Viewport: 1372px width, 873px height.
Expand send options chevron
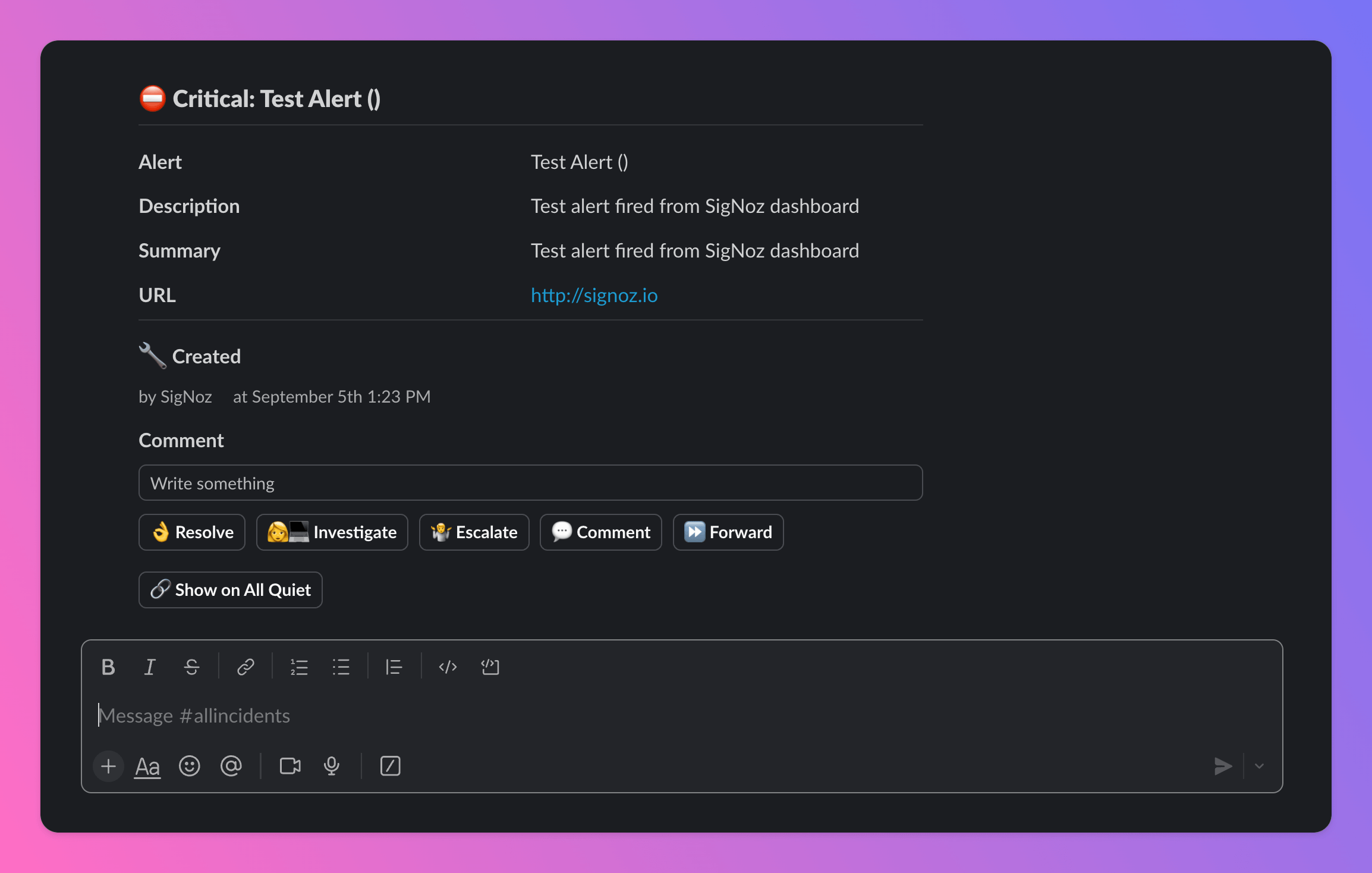1259,766
